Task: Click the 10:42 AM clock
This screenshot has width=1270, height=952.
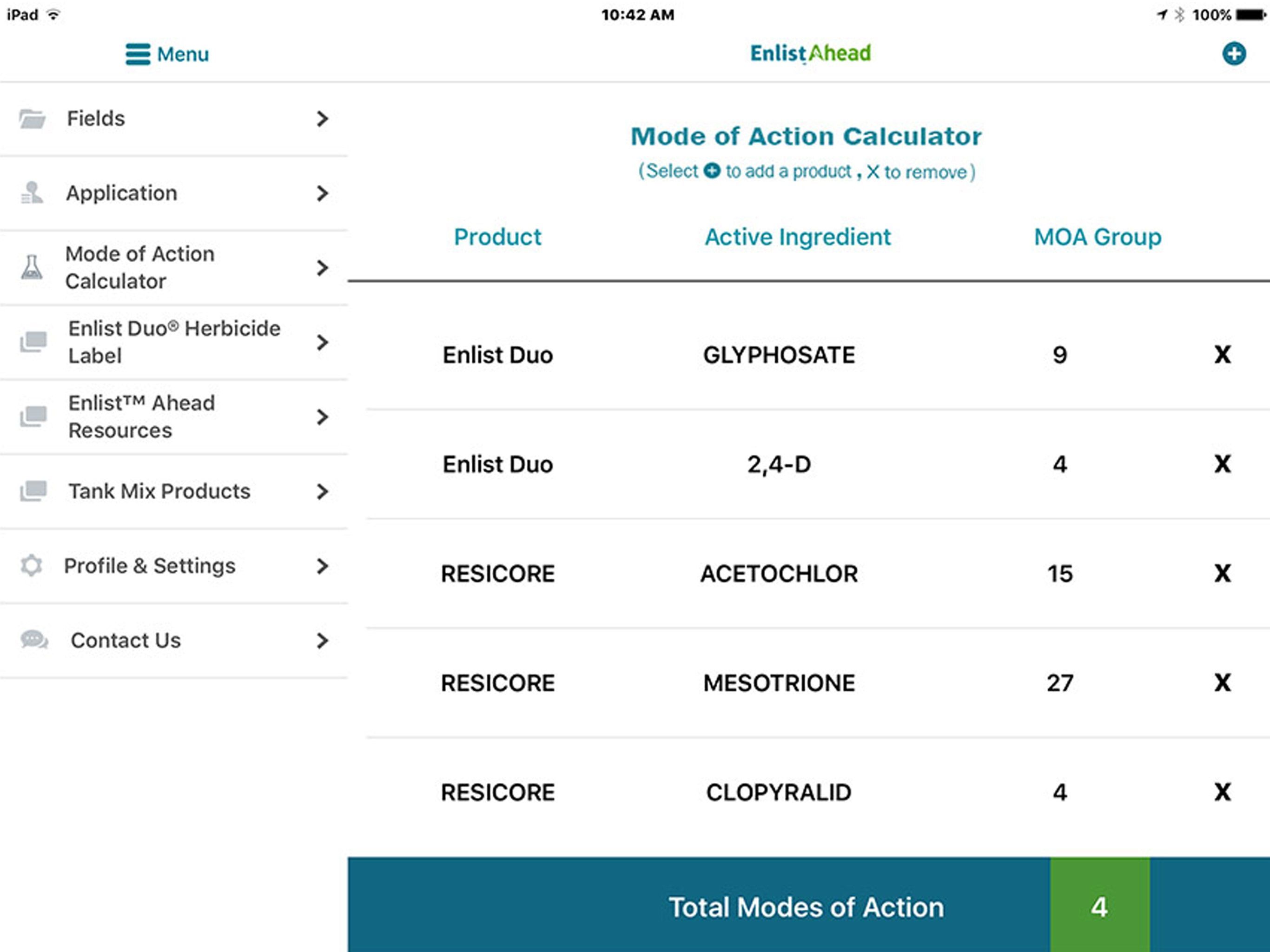Action: tap(637, 15)
